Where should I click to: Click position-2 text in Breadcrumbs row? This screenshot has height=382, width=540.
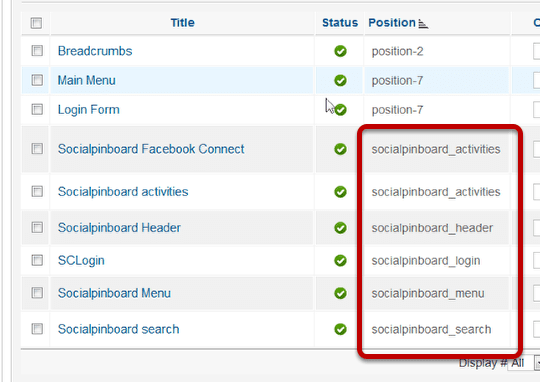click(x=397, y=51)
